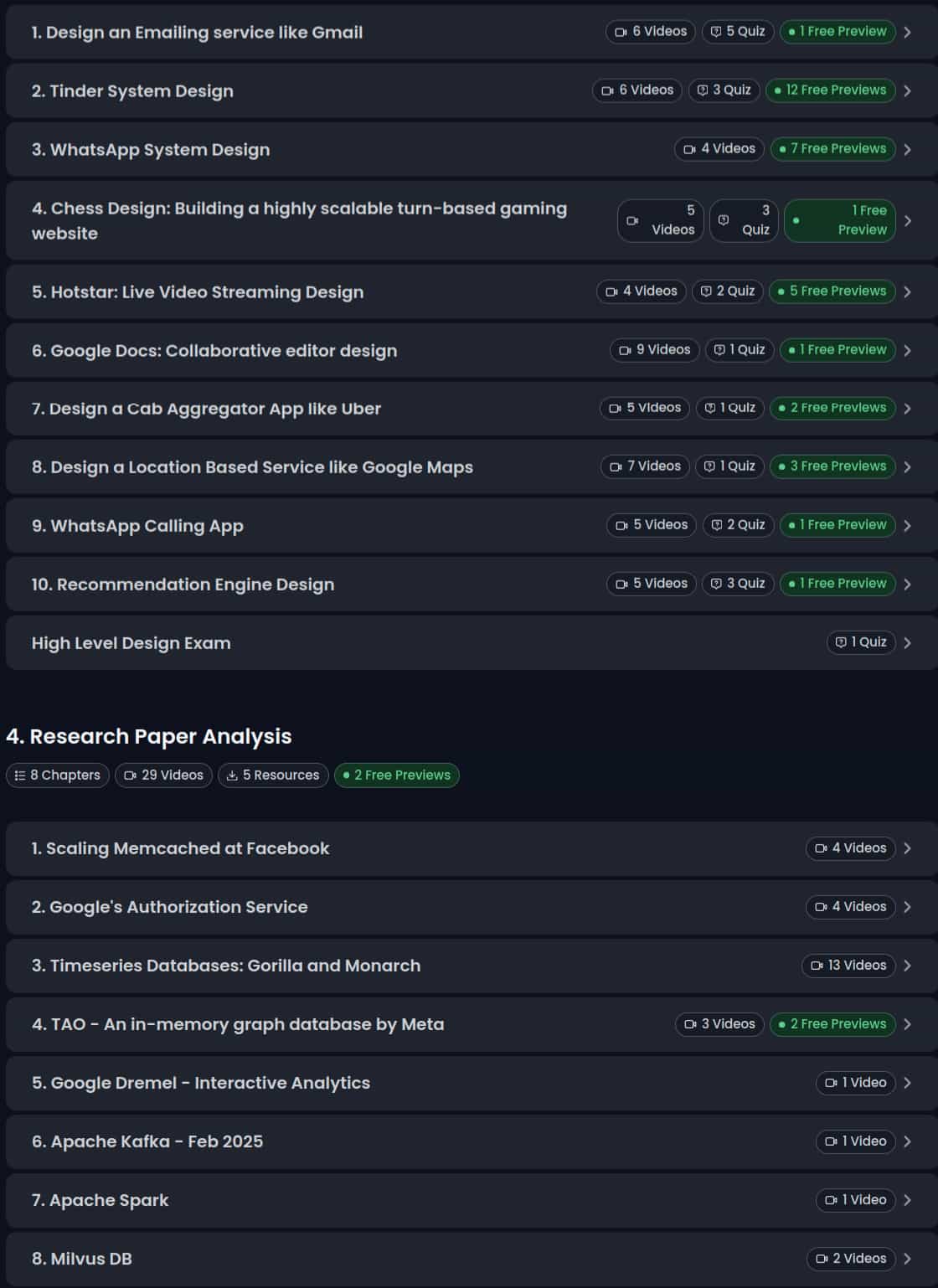Click the 5 Resources download badge
Image resolution: width=938 pixels, height=1288 pixels.
(274, 775)
